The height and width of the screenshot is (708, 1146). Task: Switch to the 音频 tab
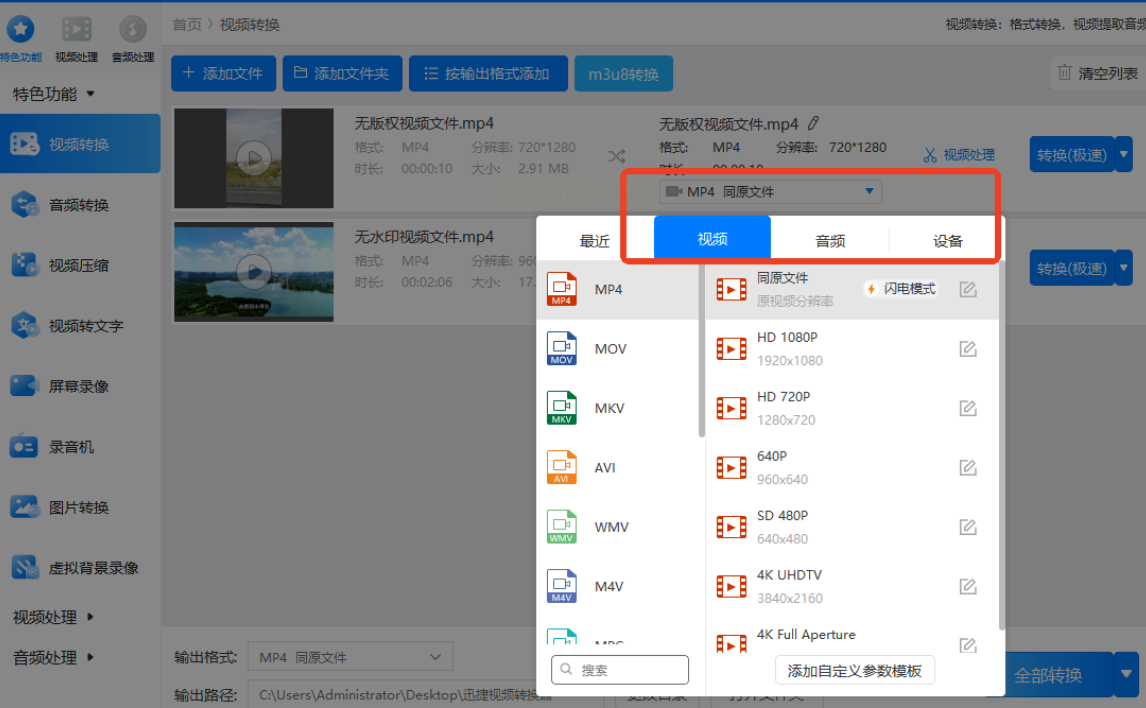click(x=830, y=240)
